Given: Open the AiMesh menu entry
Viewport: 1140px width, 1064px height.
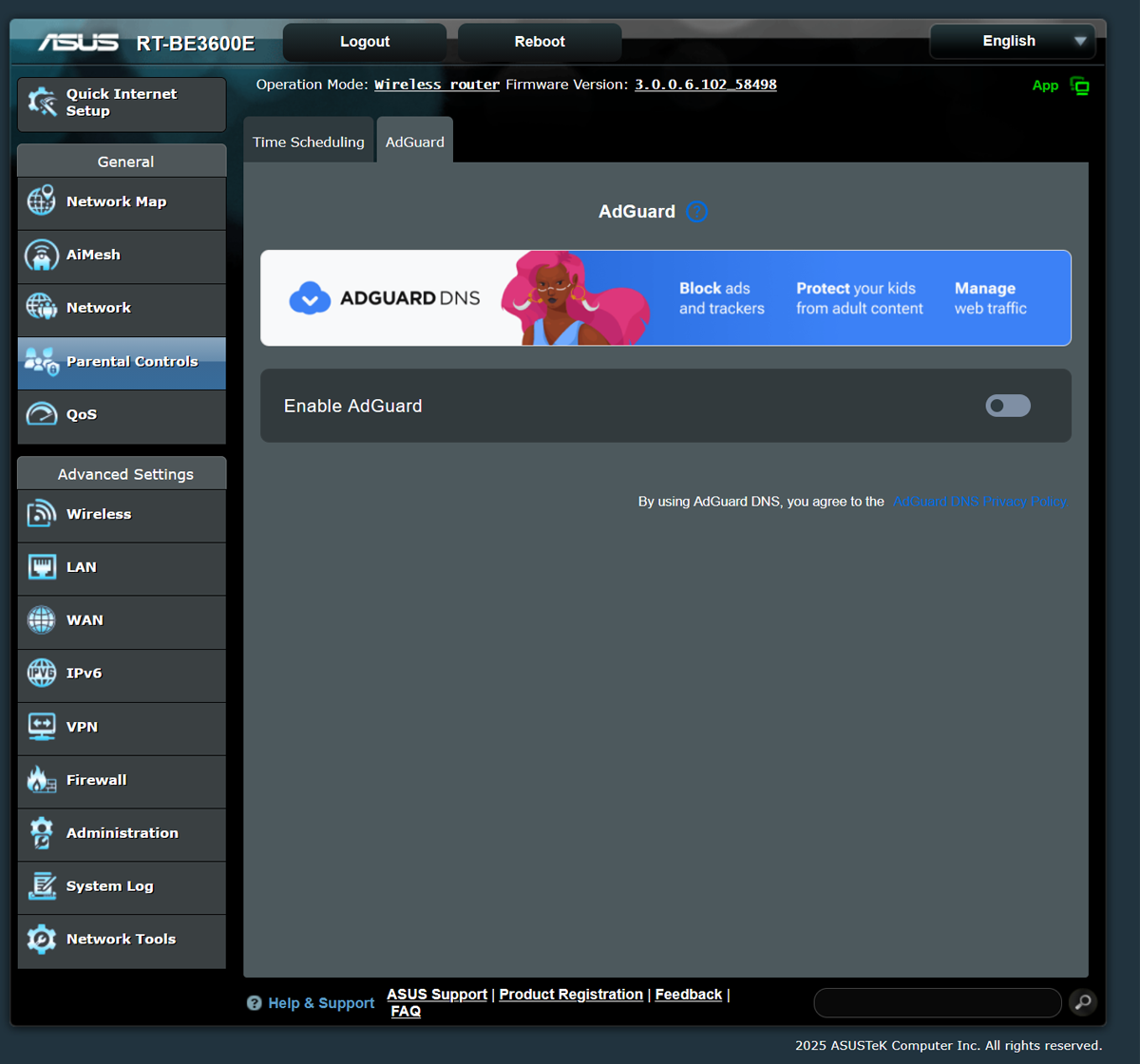Looking at the screenshot, I should click(122, 256).
